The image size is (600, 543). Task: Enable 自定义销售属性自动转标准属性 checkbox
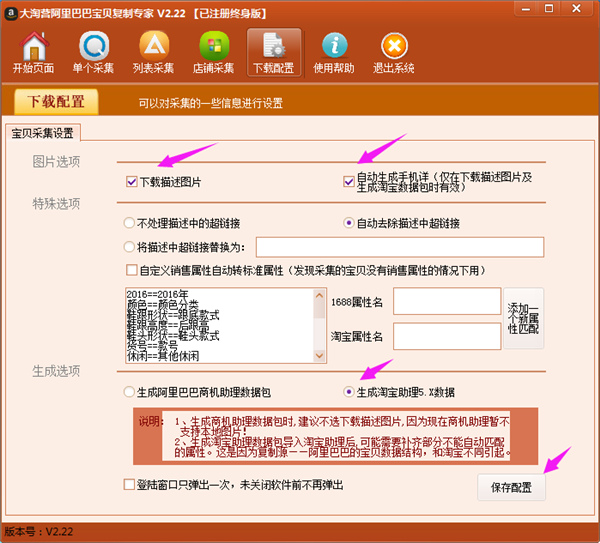pyautogui.click(x=132, y=270)
